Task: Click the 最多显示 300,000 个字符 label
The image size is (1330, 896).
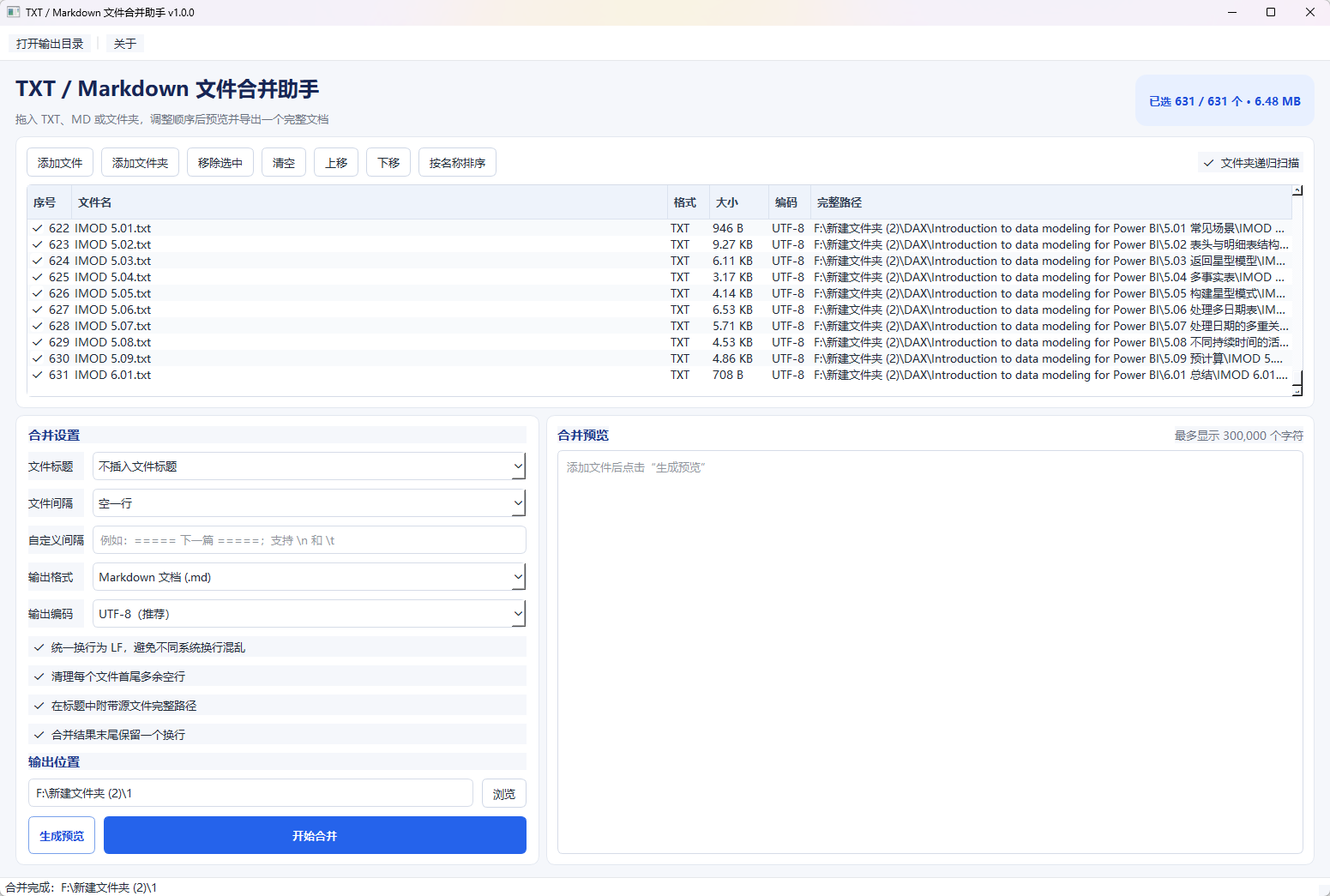Action: [x=1238, y=436]
